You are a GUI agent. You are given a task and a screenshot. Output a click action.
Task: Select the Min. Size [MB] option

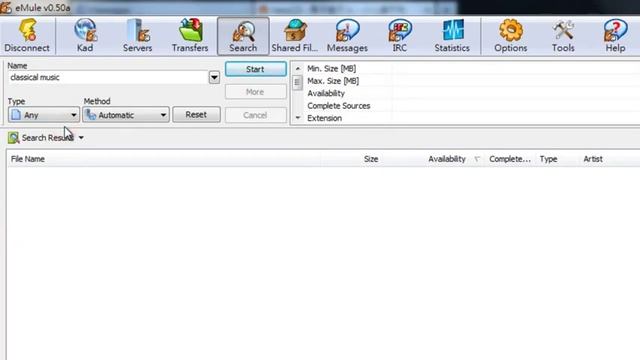(331, 69)
